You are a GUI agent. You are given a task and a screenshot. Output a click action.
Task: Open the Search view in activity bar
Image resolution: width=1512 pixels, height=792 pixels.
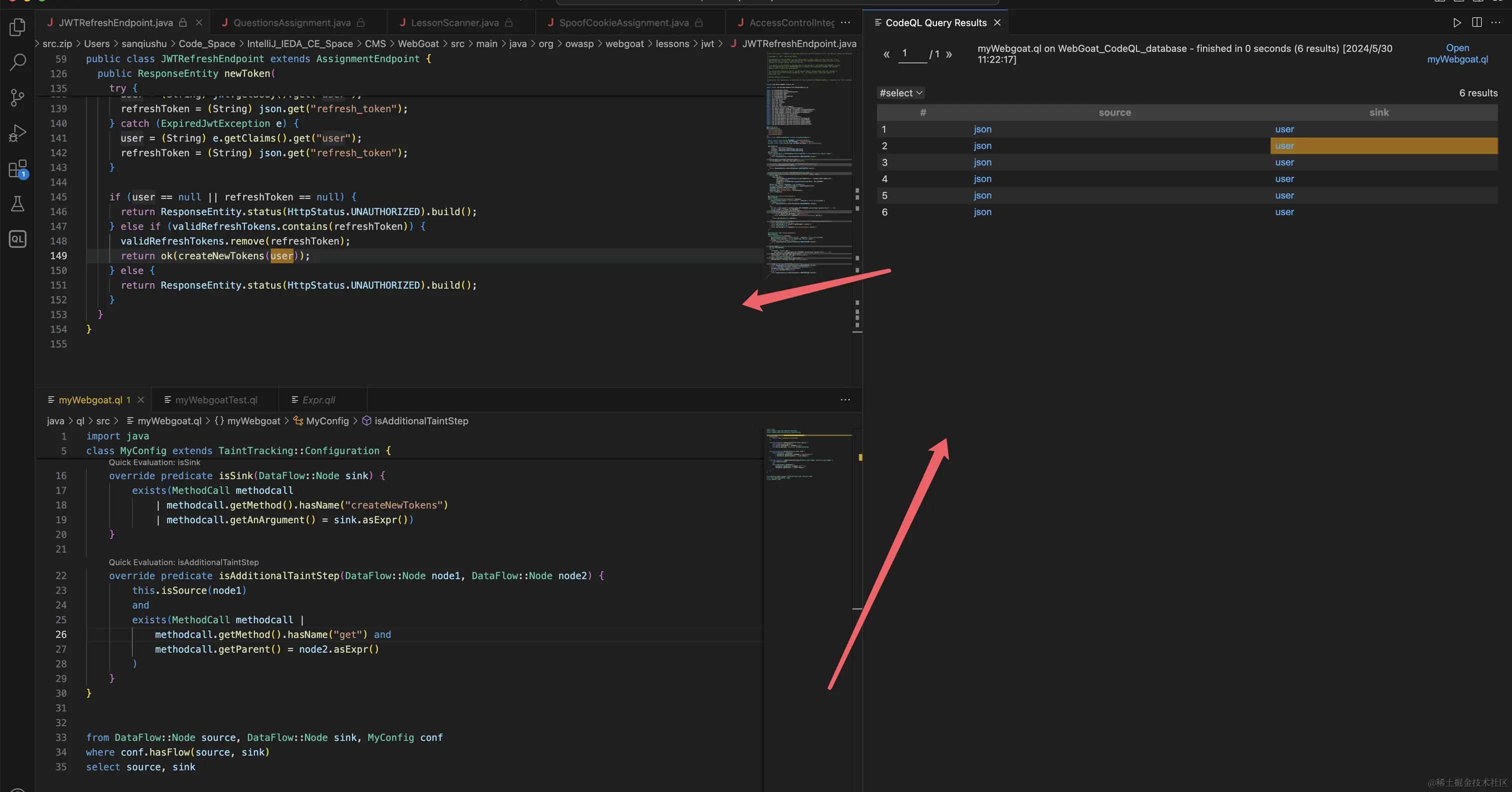coord(17,61)
